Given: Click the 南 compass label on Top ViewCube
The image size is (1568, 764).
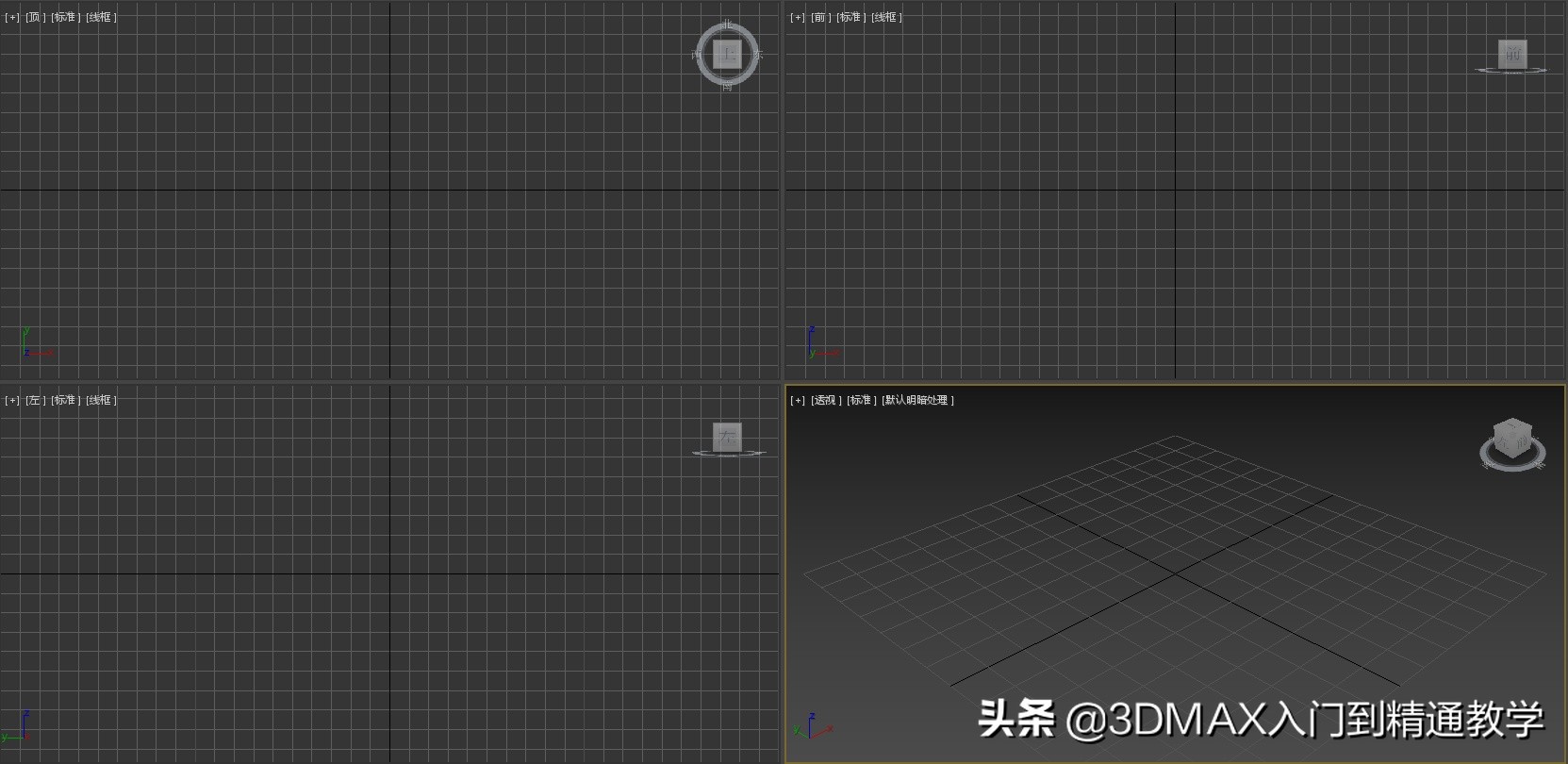Looking at the screenshot, I should coord(727,86).
